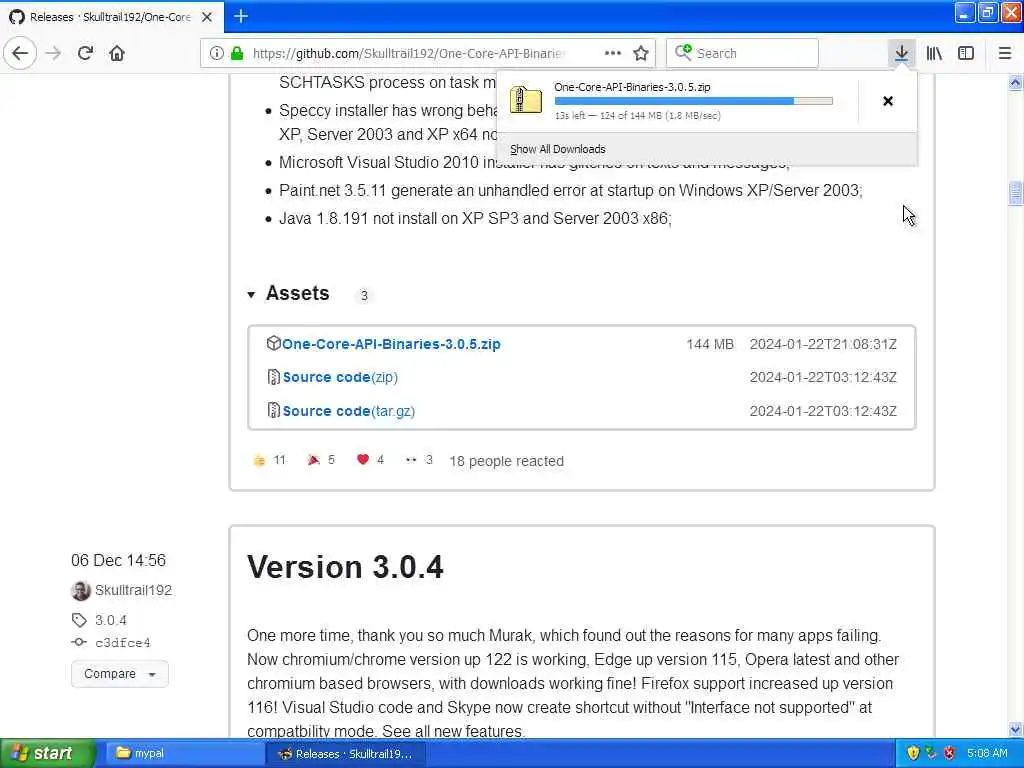
Task: Click the green padlock security icon
Action: 236,53
